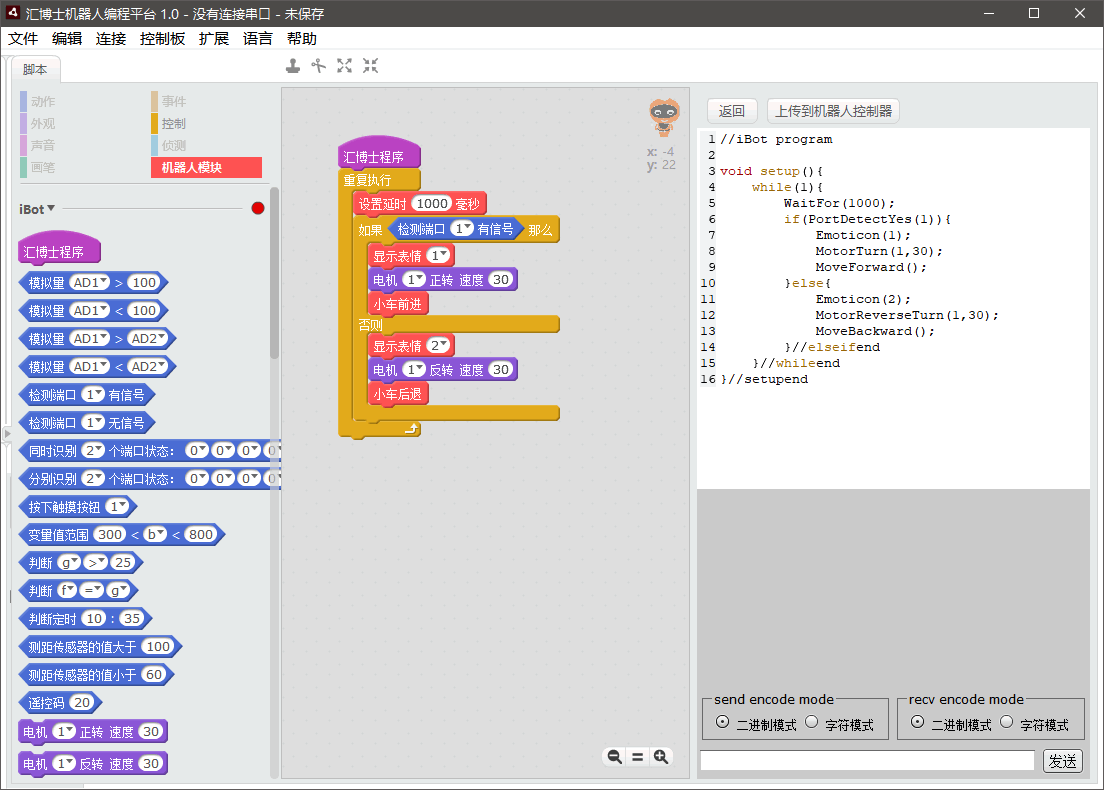
Task: Click the shrink sprite icon
Action: [371, 66]
